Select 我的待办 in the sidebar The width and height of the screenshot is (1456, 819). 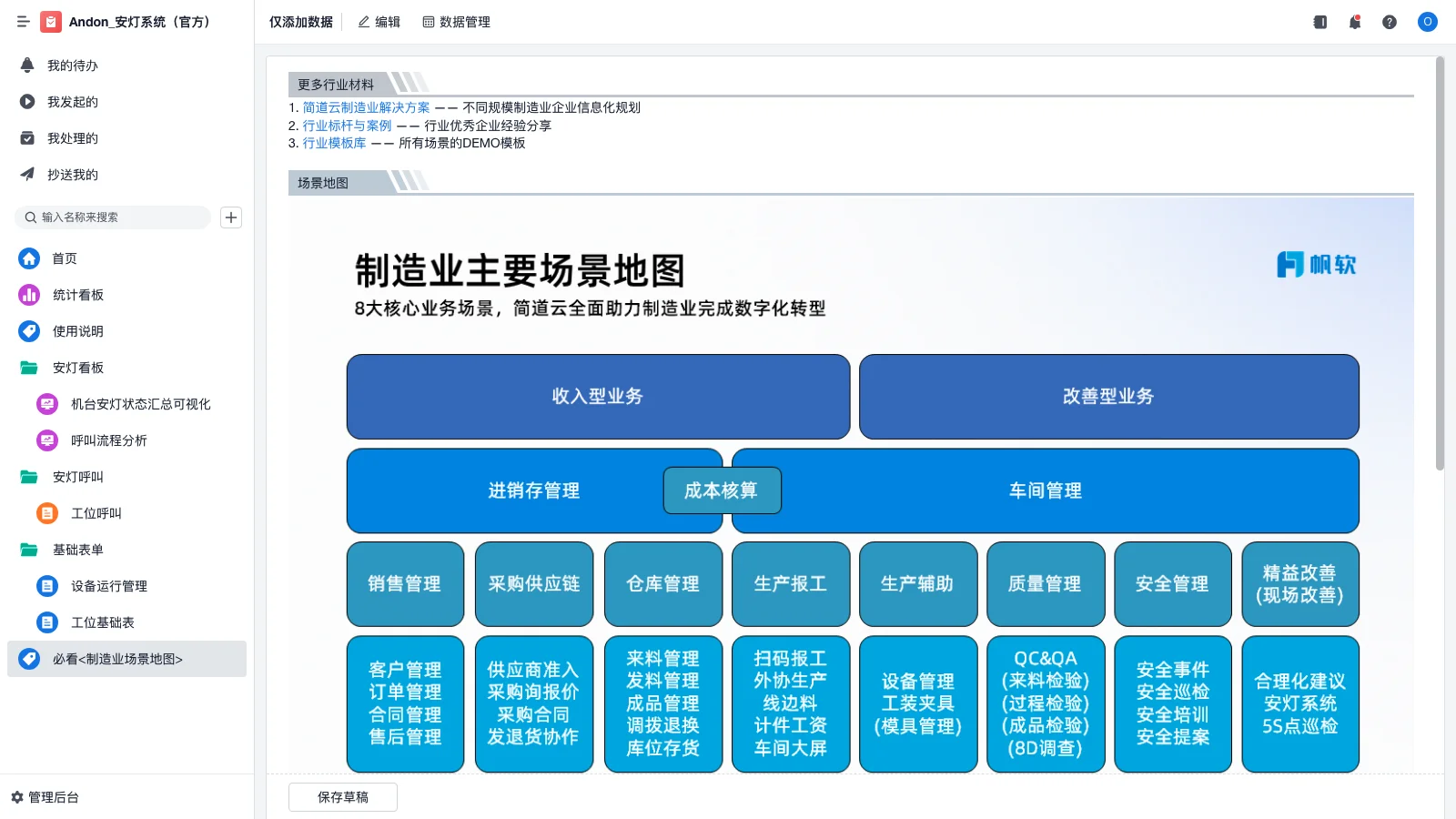72,66
